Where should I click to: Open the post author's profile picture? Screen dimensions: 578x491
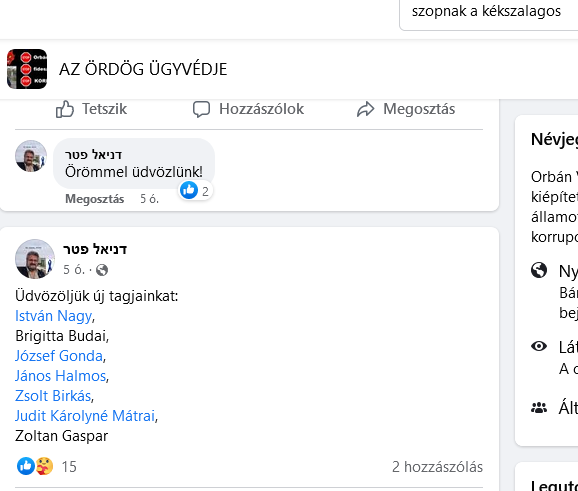(x=35, y=259)
